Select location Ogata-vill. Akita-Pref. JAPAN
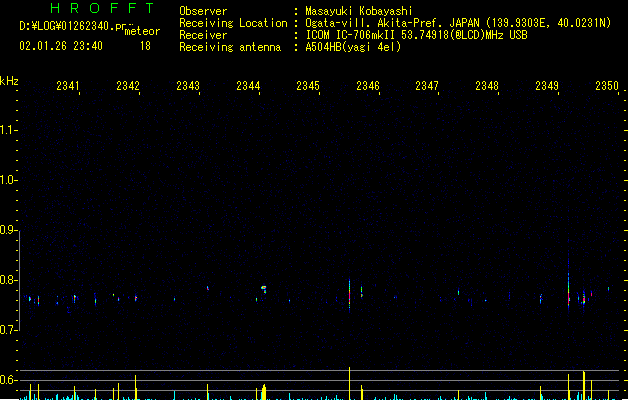This screenshot has height=400, width=629. click(x=393, y=23)
